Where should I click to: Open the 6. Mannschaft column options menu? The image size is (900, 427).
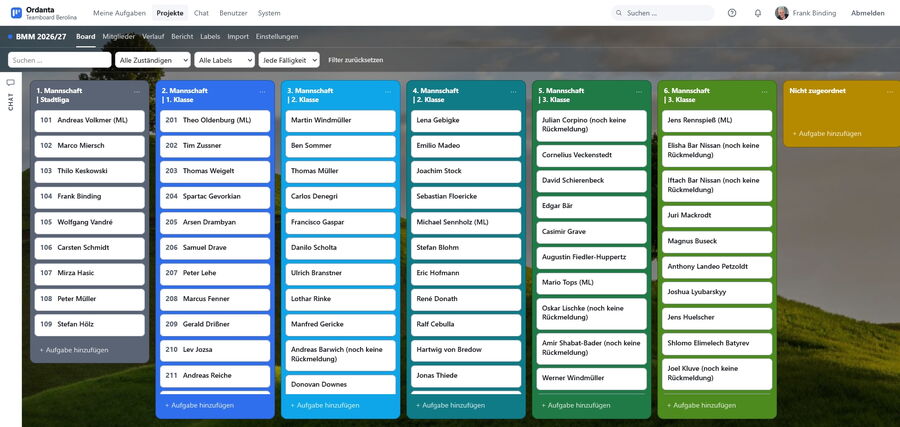point(765,91)
